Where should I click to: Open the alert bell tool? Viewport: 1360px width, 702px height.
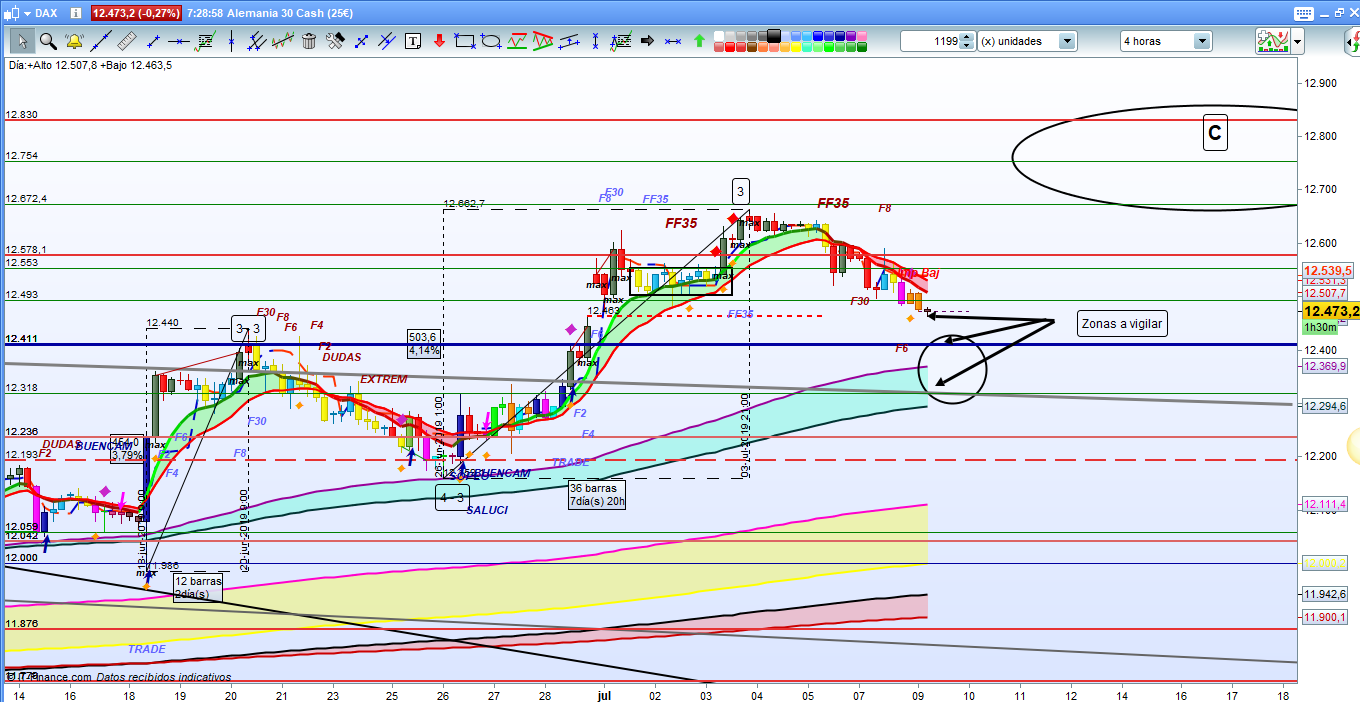[74, 41]
